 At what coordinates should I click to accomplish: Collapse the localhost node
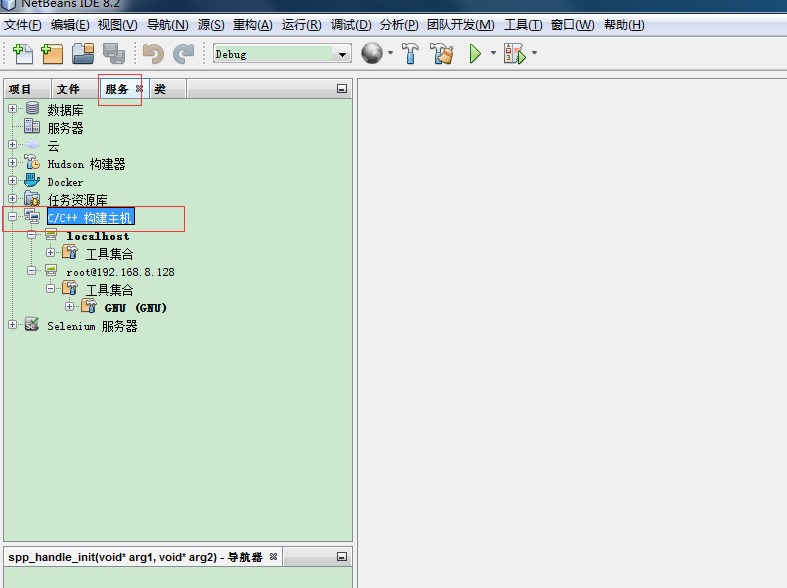click(x=32, y=234)
